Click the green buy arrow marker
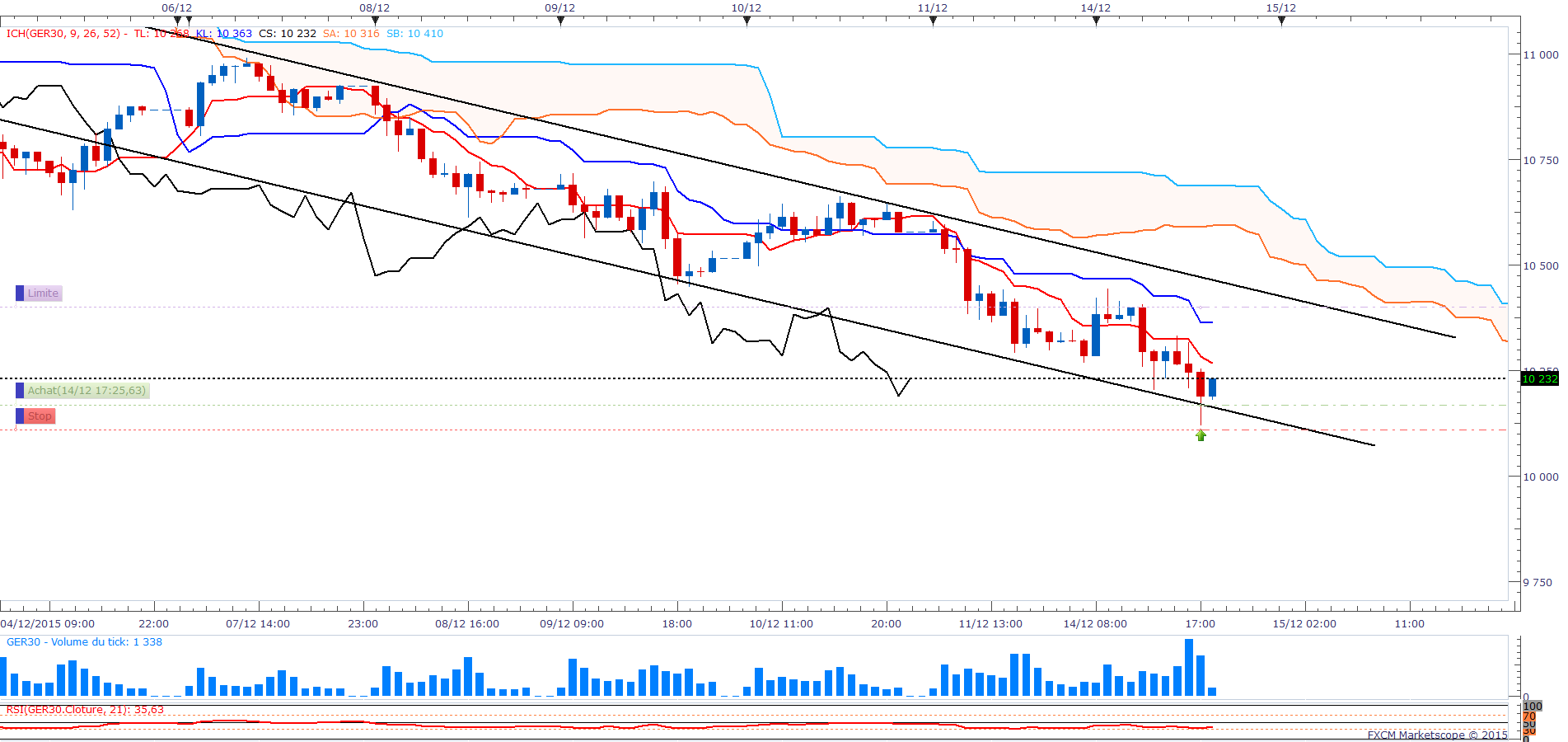Viewport: 1568px width, 742px height. point(1201,435)
